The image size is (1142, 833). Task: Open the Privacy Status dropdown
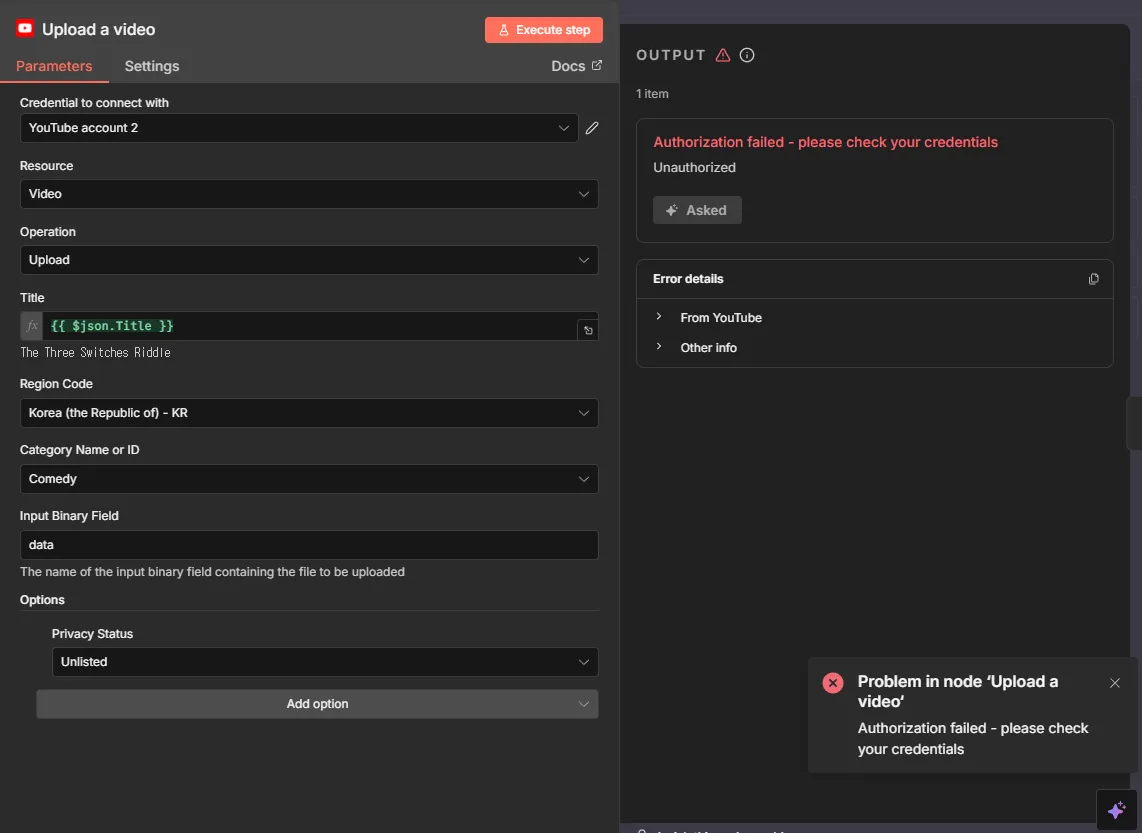pos(324,662)
